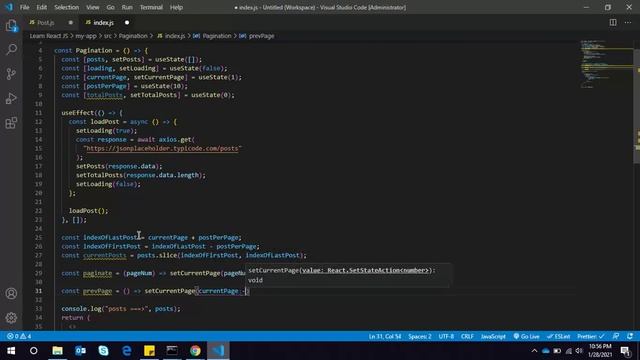Click the 'Pagination' folder breadcrumb
Screen dimensions: 640x360
[133, 36]
